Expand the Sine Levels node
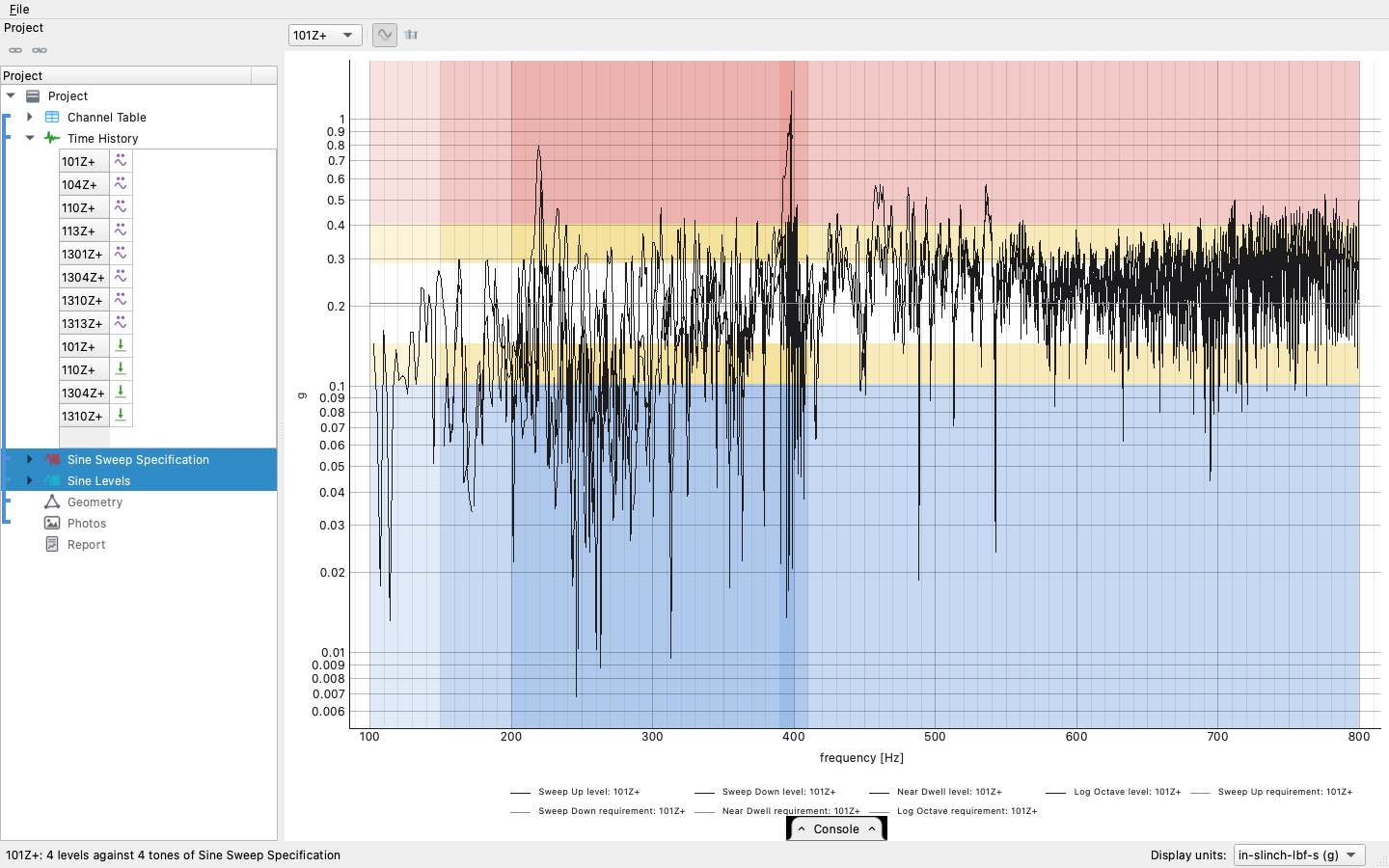Image resolution: width=1389 pixels, height=868 pixels. (30, 481)
